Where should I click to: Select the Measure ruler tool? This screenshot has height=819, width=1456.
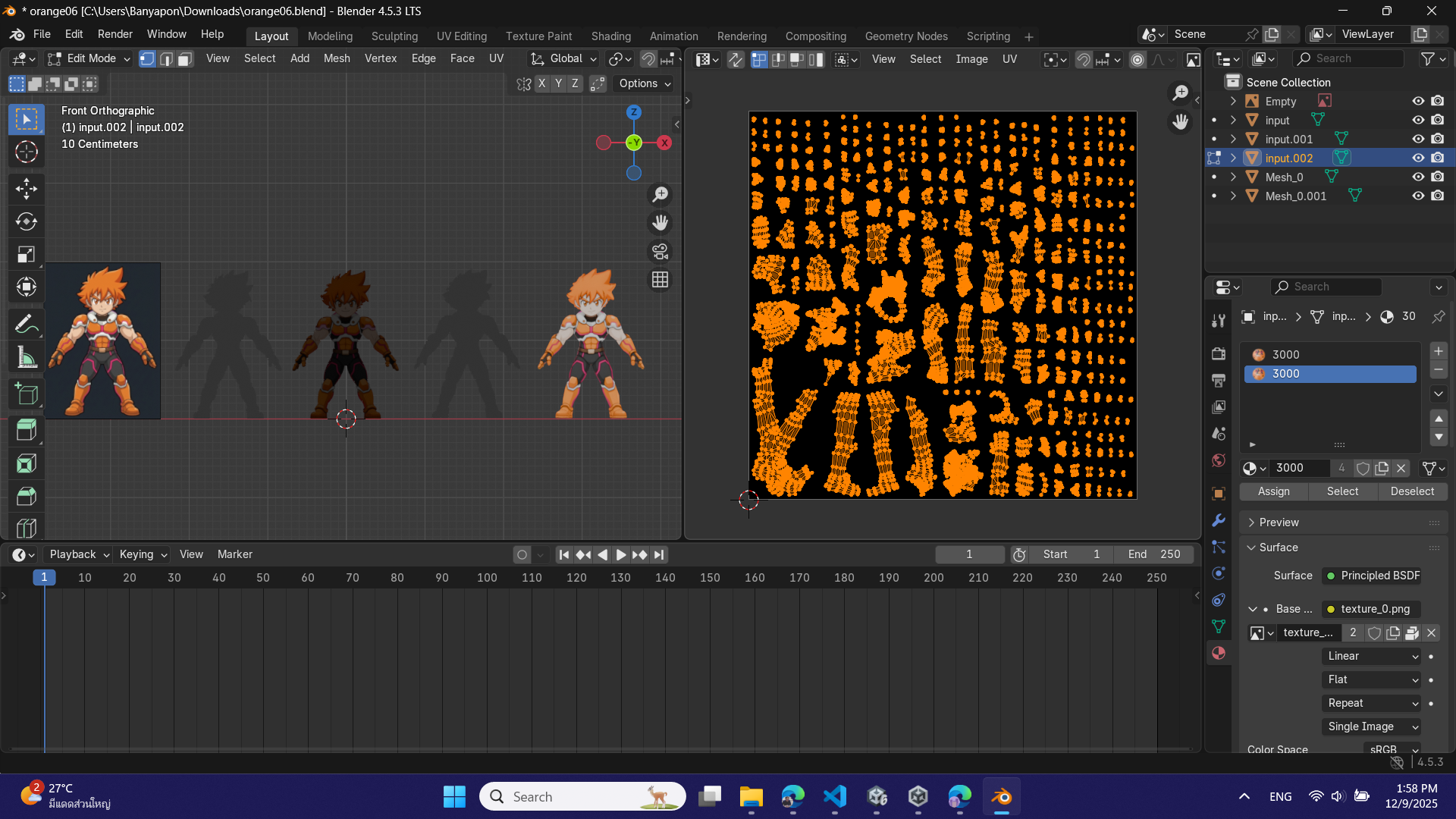pos(27,358)
